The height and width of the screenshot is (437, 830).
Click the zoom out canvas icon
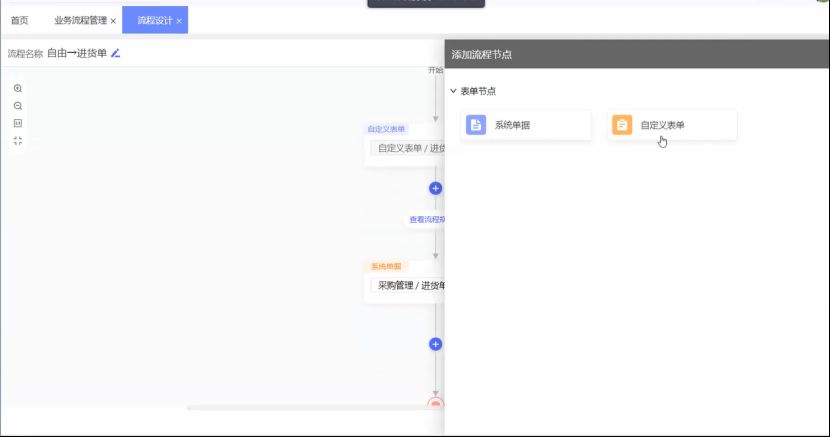(x=18, y=106)
